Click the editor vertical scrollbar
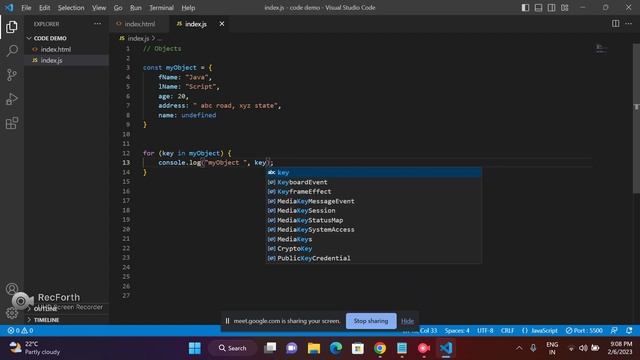This screenshot has height=360, width=640. [636, 118]
